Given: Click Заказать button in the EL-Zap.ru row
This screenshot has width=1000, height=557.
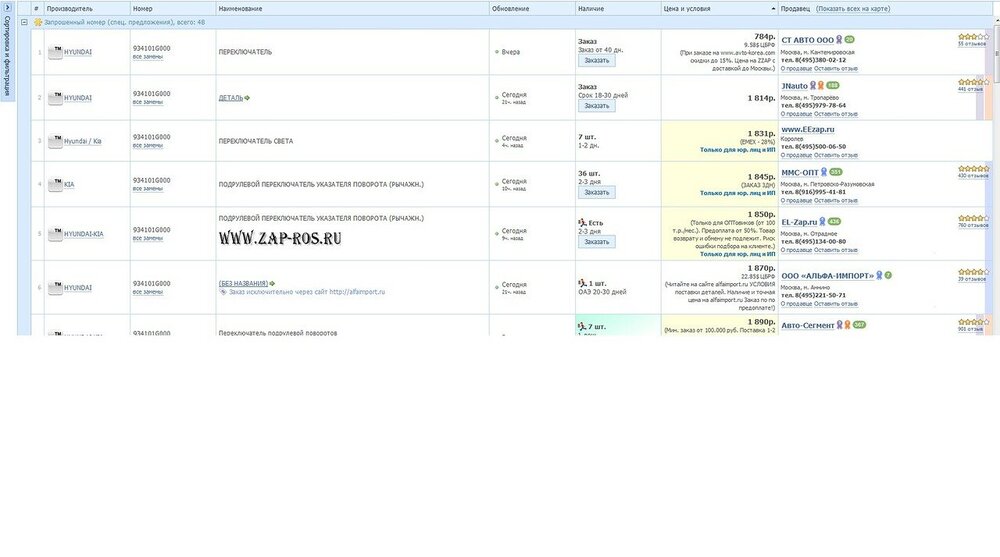Looking at the screenshot, I should (x=597, y=242).
